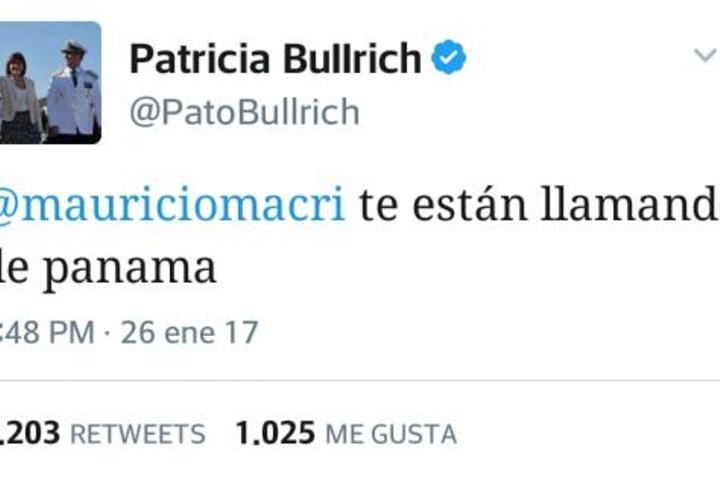This screenshot has height=480, width=720.
Task: Click the surname Bullrich in bold
Action: coord(352,58)
